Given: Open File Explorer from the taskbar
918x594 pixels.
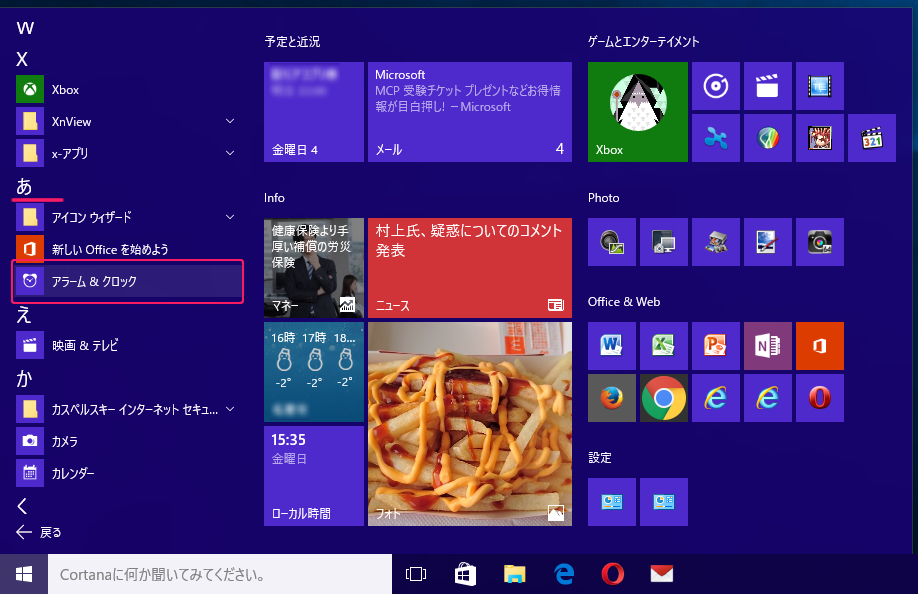Looking at the screenshot, I should [x=515, y=574].
